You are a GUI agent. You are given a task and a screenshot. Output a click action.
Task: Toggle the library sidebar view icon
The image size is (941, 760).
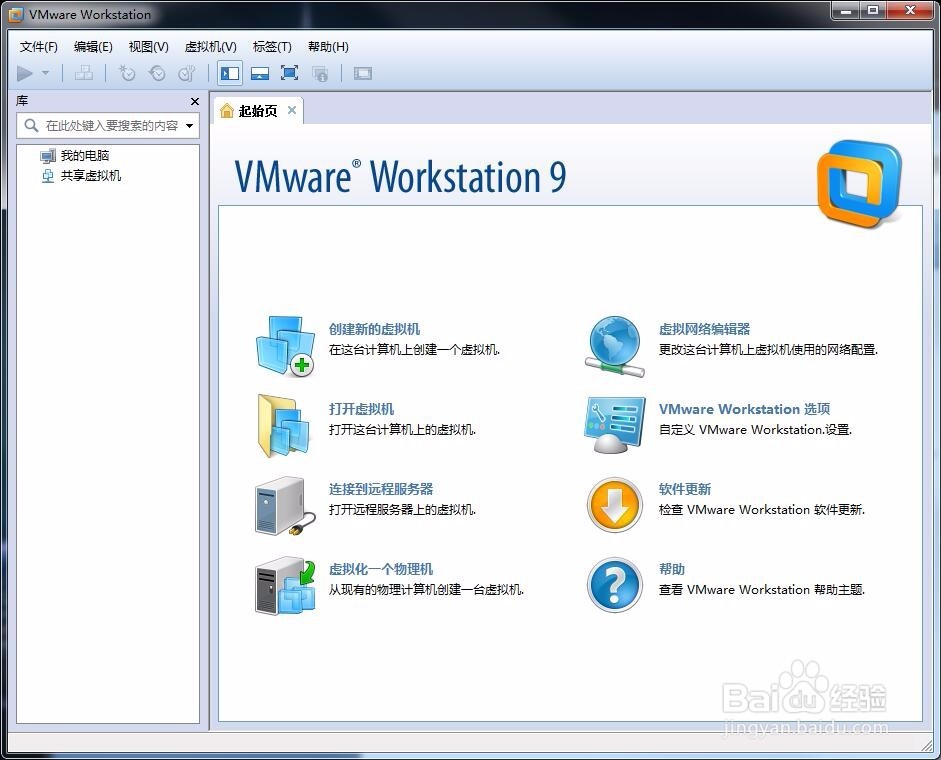coord(230,73)
